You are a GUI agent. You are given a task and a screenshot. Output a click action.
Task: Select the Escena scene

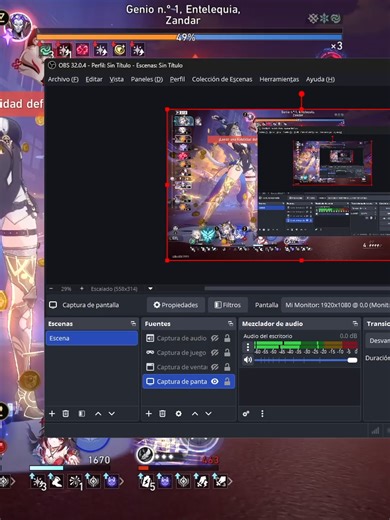coord(92,338)
